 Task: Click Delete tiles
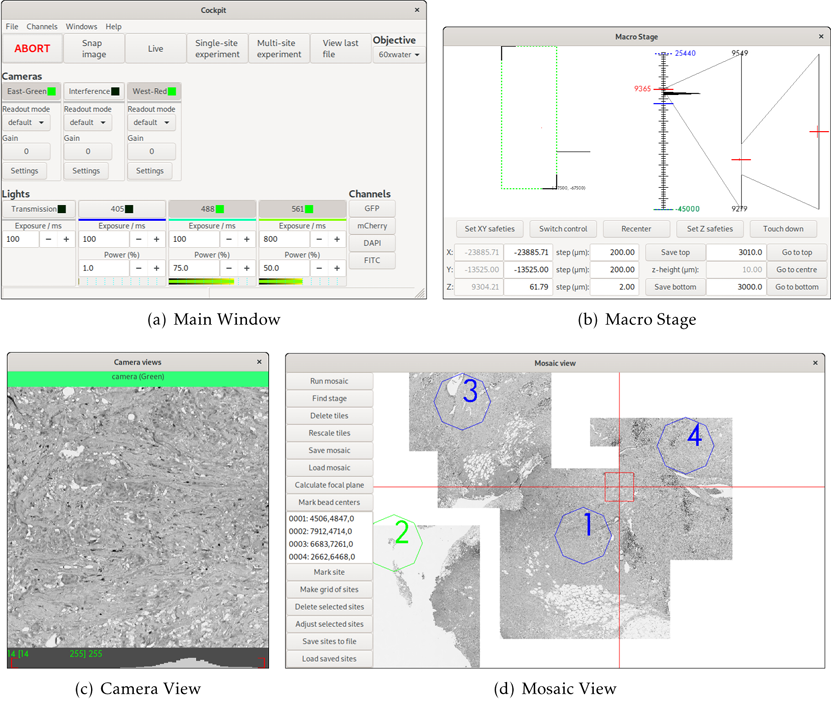coord(329,416)
